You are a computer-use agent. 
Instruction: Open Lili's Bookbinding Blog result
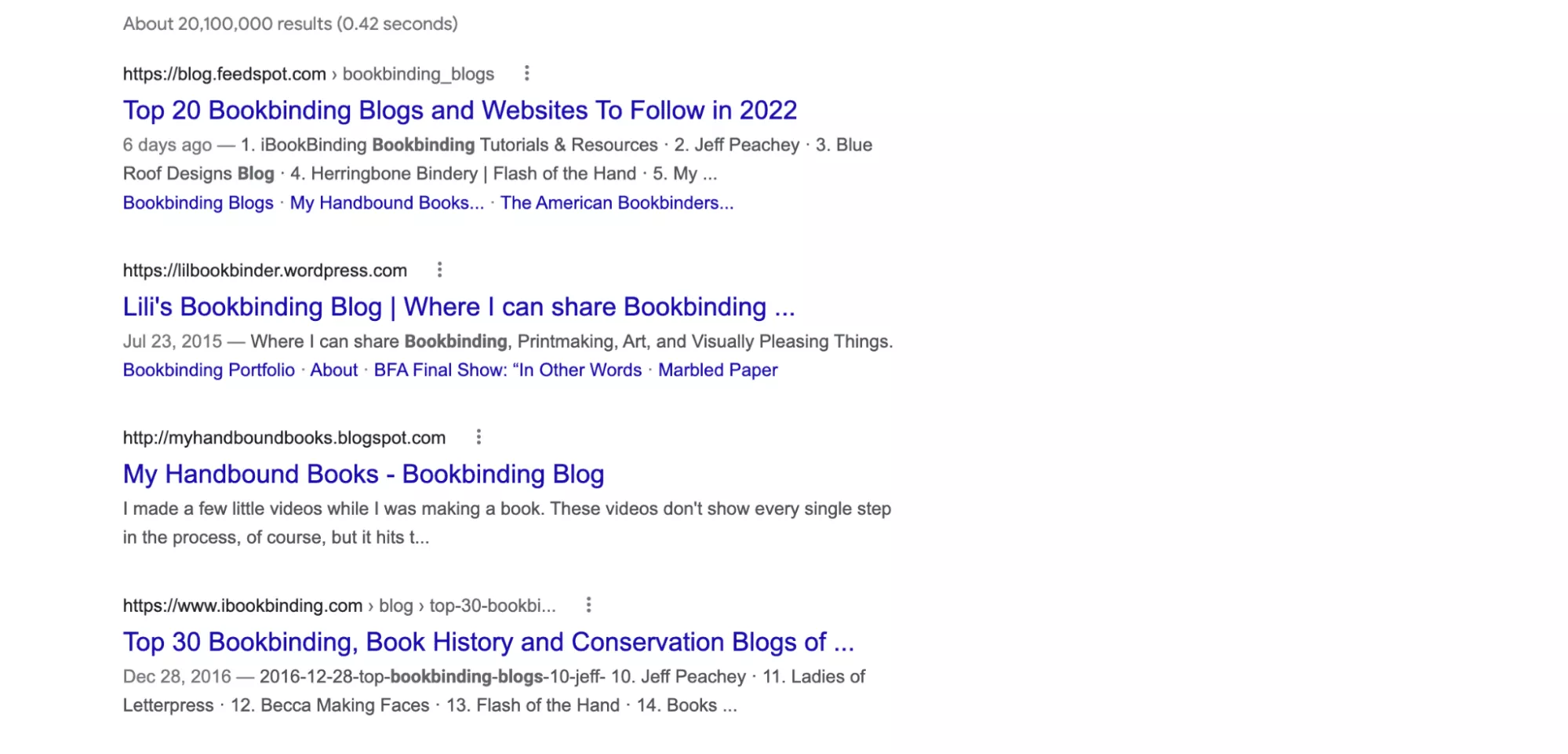(459, 307)
